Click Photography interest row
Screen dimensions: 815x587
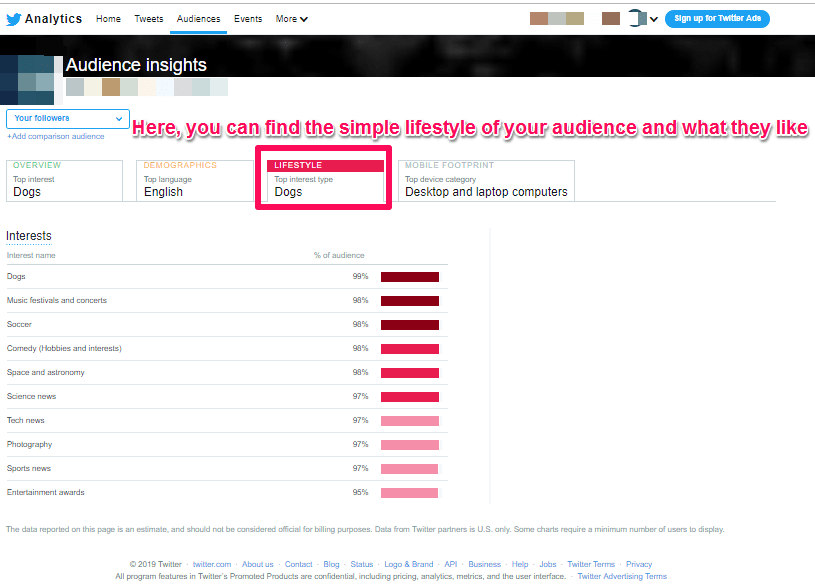click(x=227, y=445)
